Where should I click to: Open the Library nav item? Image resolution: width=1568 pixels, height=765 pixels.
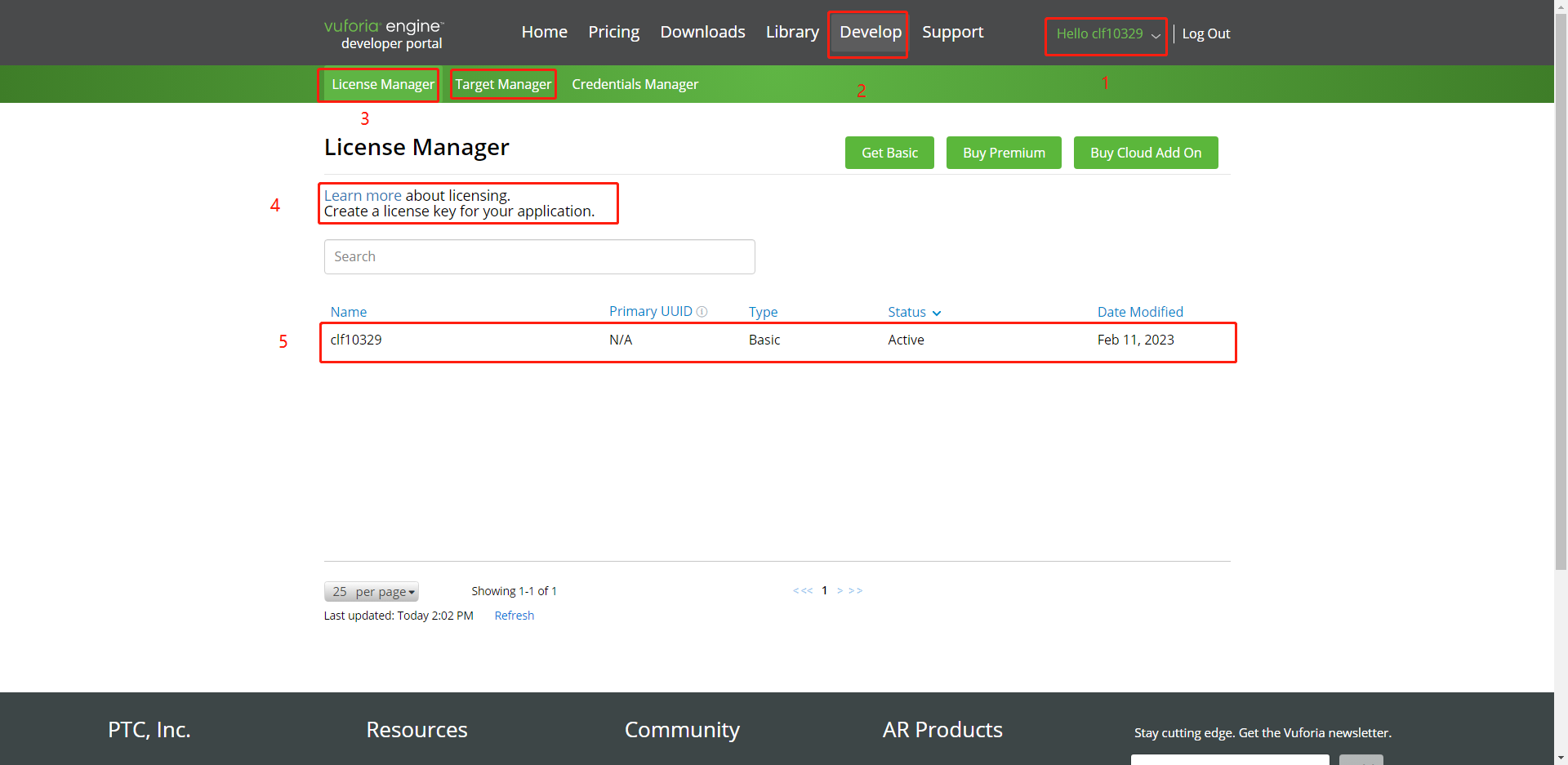point(792,32)
